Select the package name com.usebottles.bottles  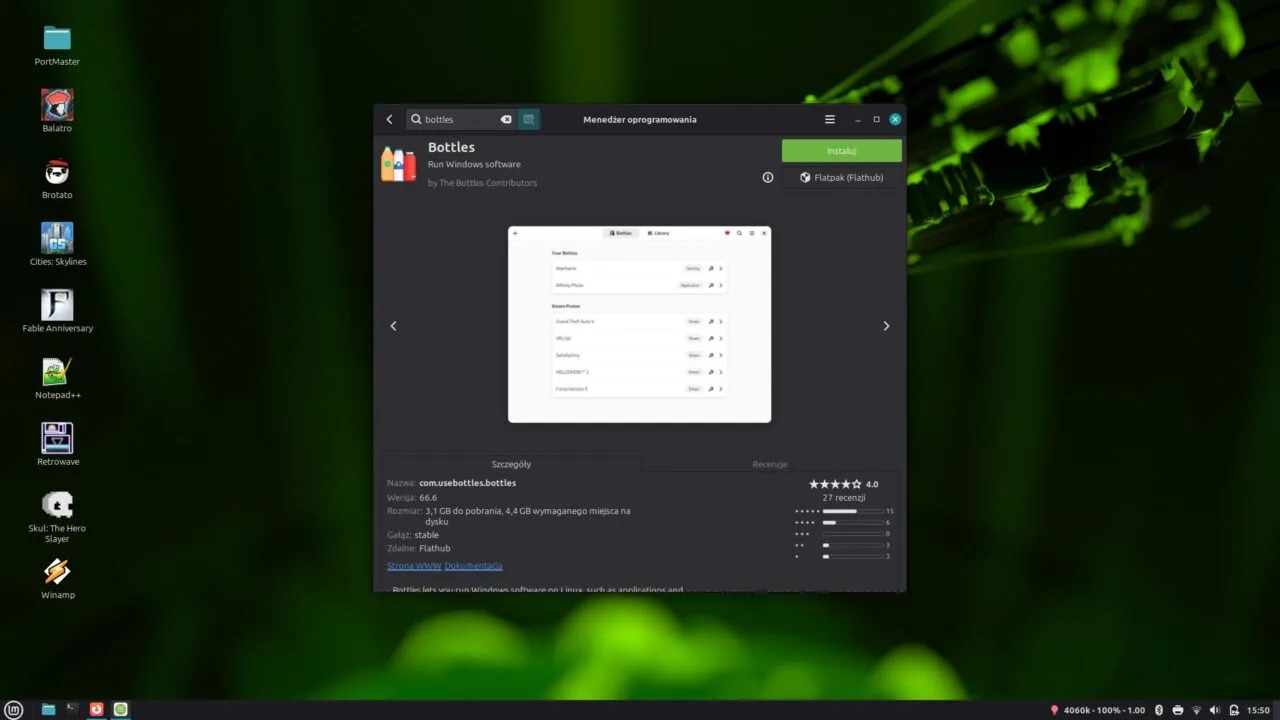pyautogui.click(x=468, y=483)
